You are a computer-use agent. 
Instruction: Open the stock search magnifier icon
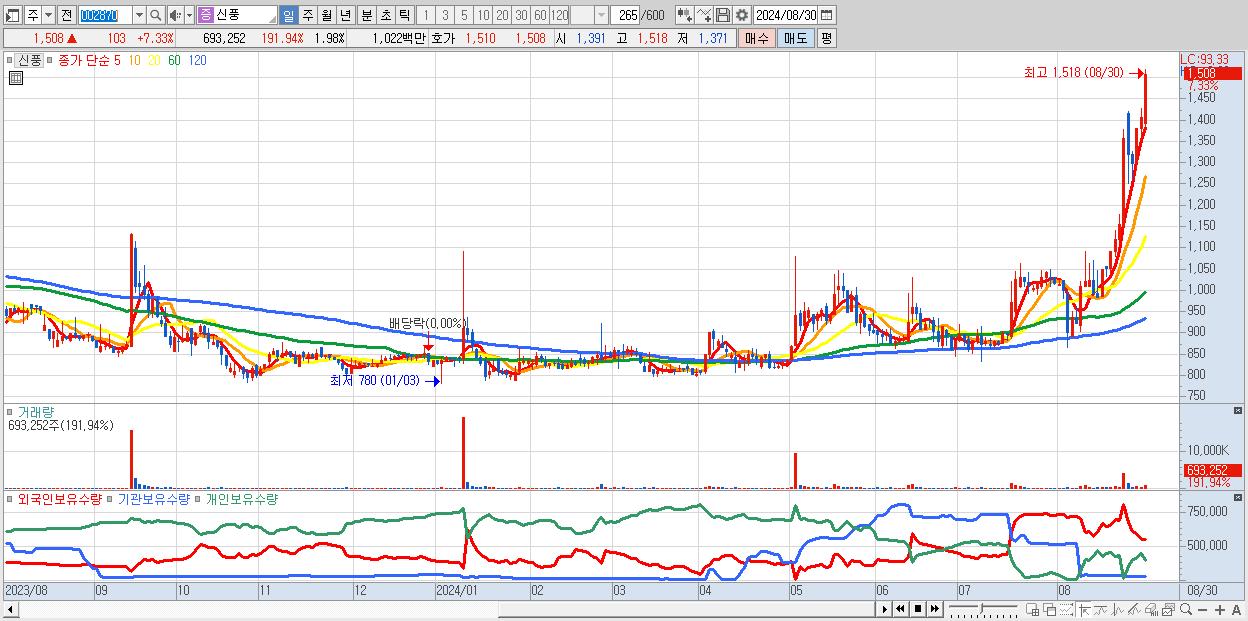point(155,15)
